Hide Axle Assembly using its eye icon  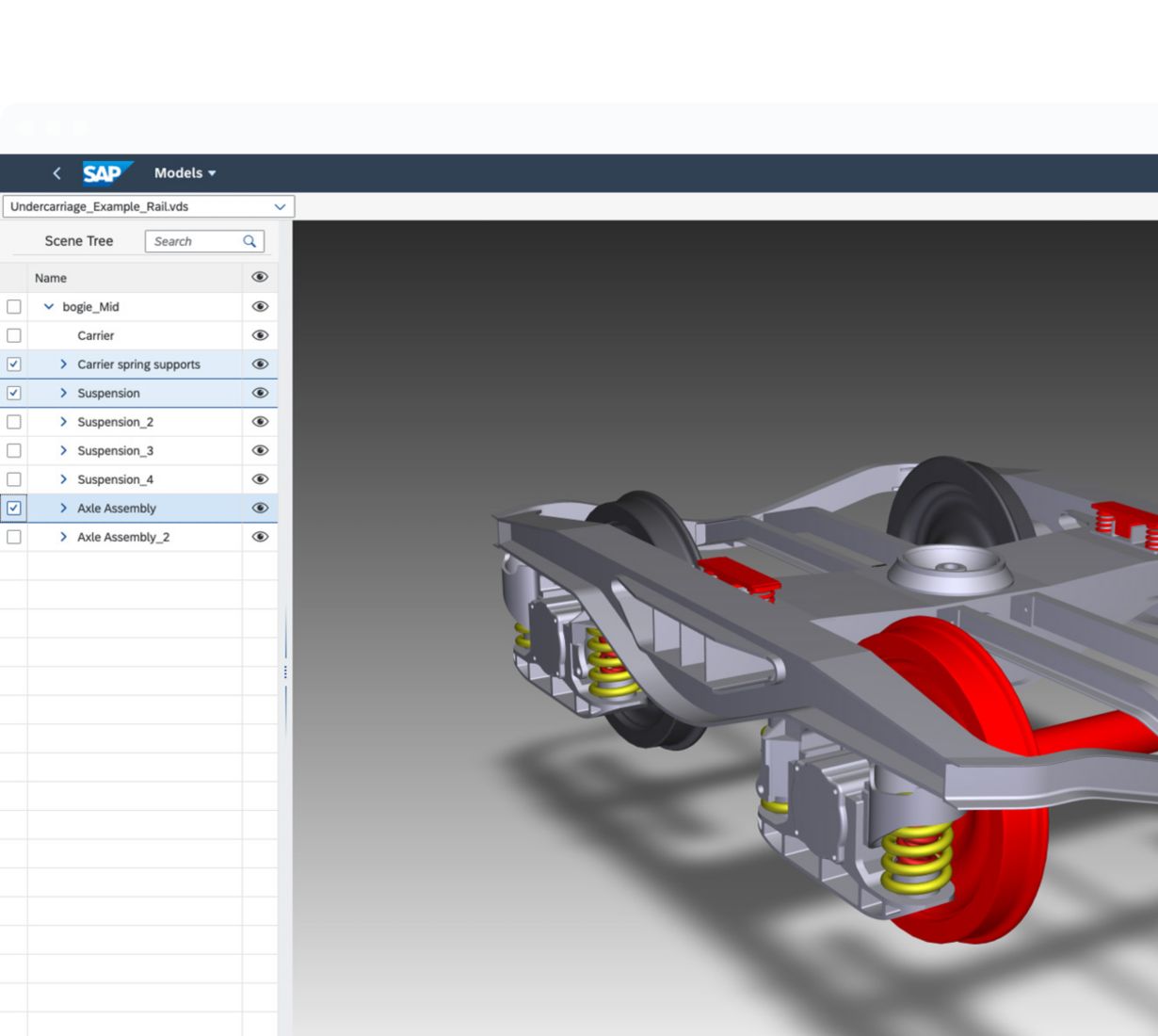click(x=260, y=508)
